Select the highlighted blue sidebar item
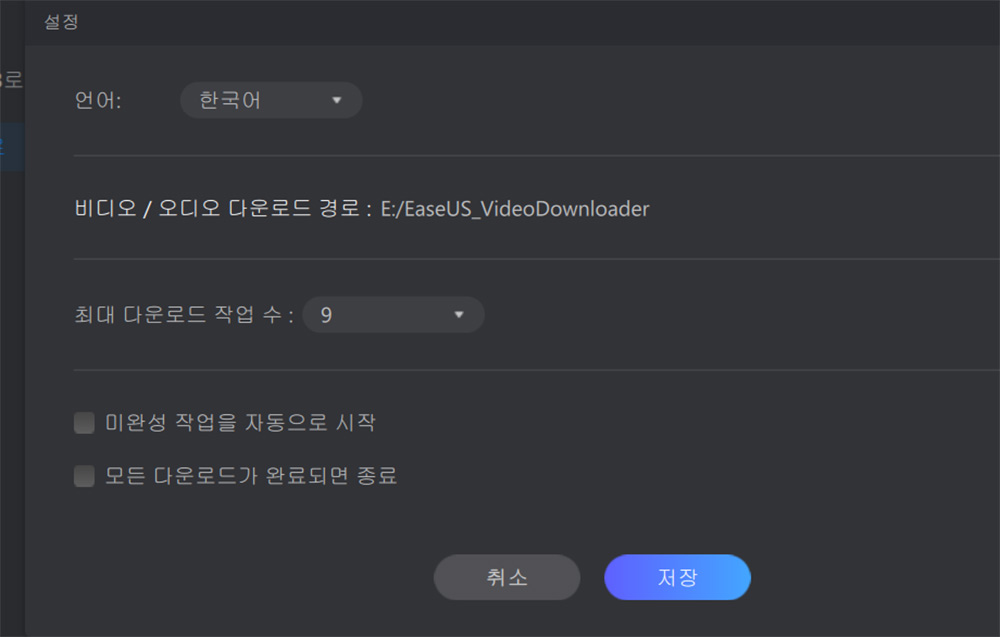The height and width of the screenshot is (637, 1000). click(x=12, y=147)
